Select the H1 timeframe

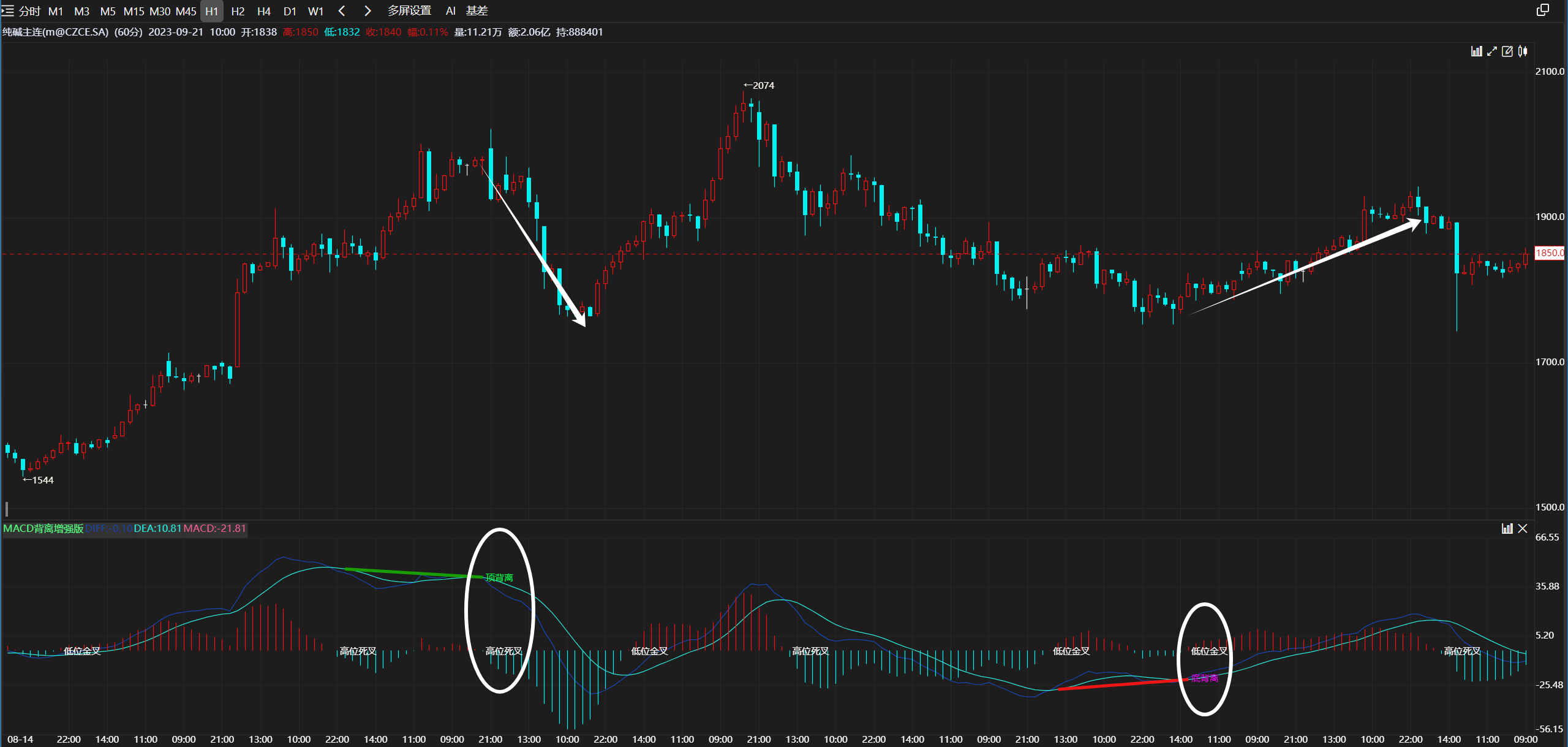(x=212, y=11)
